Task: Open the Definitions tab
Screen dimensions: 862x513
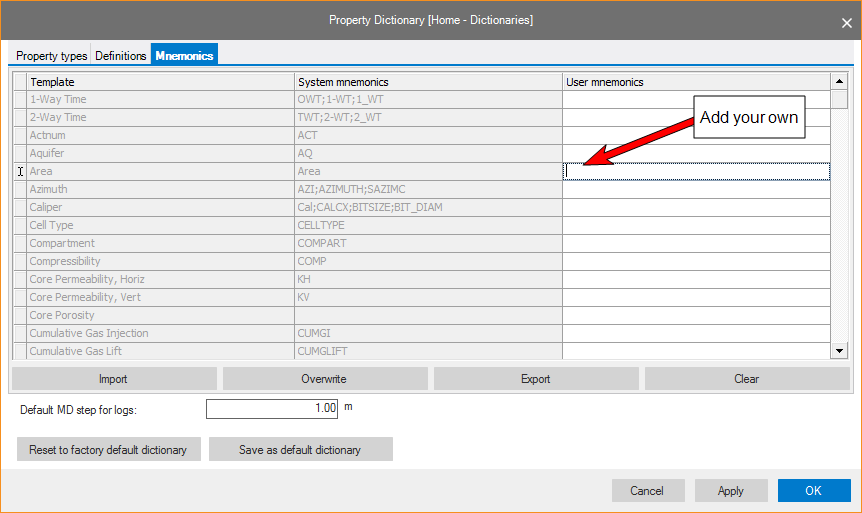Action: [121, 56]
